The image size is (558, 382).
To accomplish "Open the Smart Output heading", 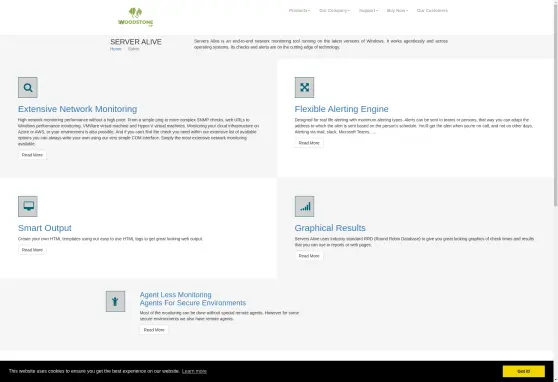I will (x=45, y=228).
